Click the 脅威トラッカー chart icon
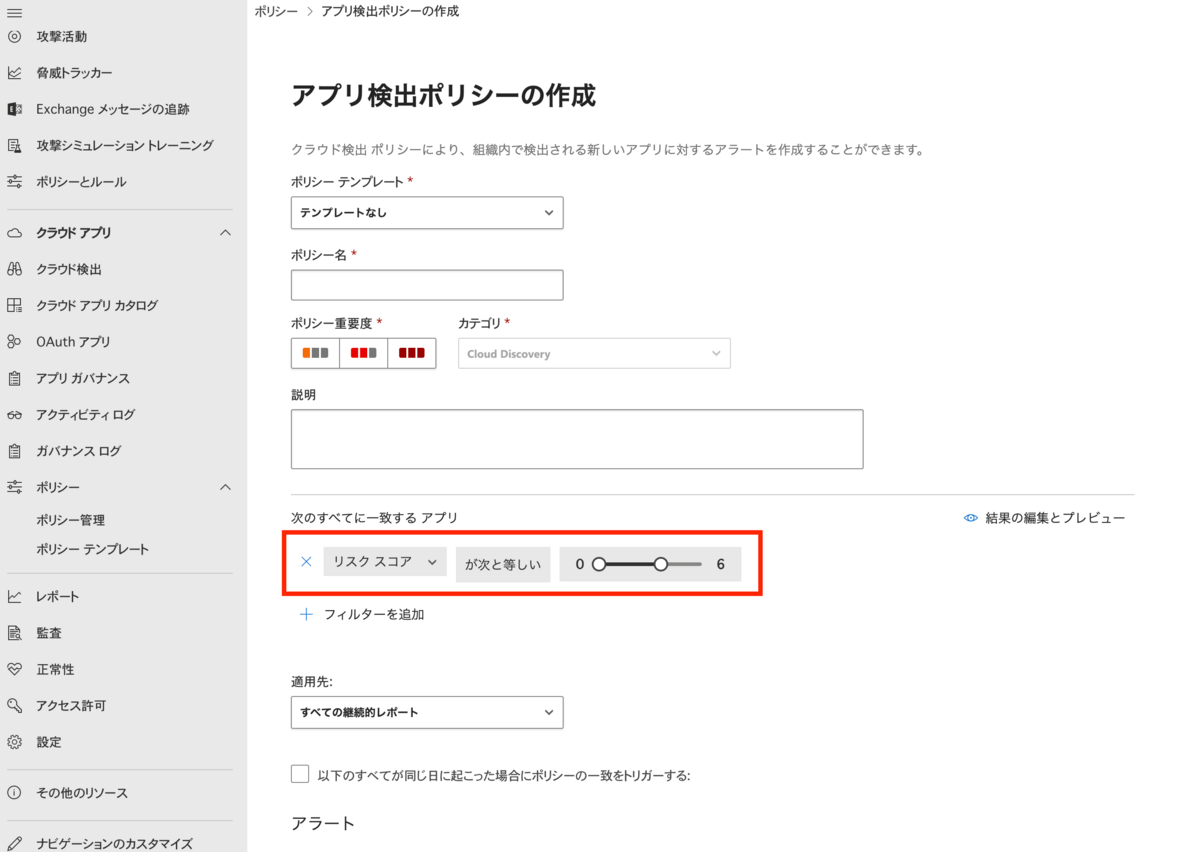1200x852 pixels. click(14, 73)
